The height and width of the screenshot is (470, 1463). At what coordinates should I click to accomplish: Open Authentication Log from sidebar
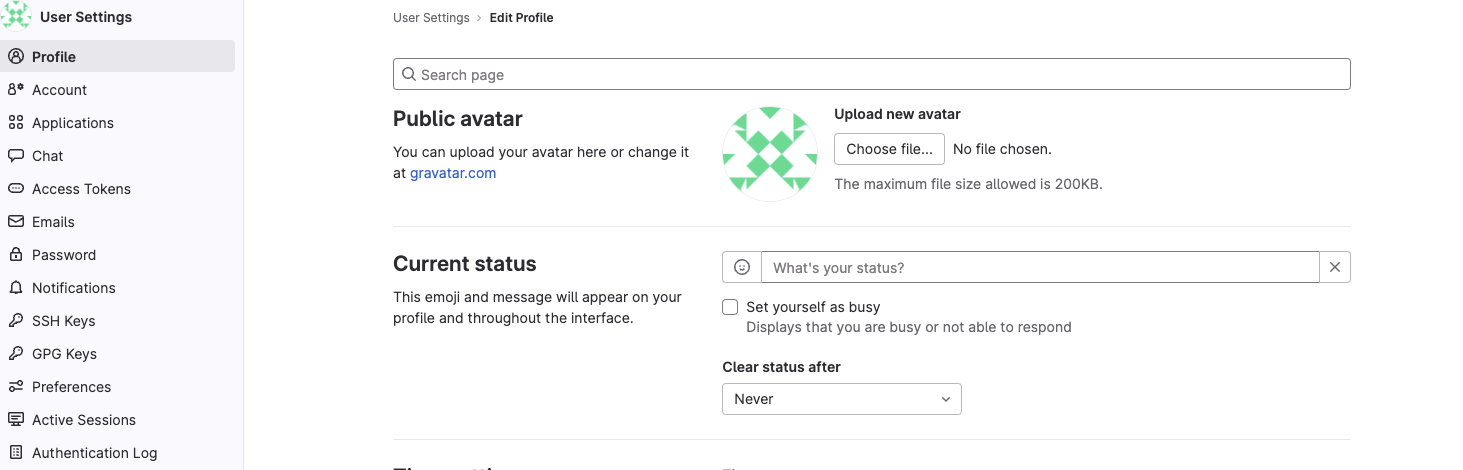click(x=94, y=453)
